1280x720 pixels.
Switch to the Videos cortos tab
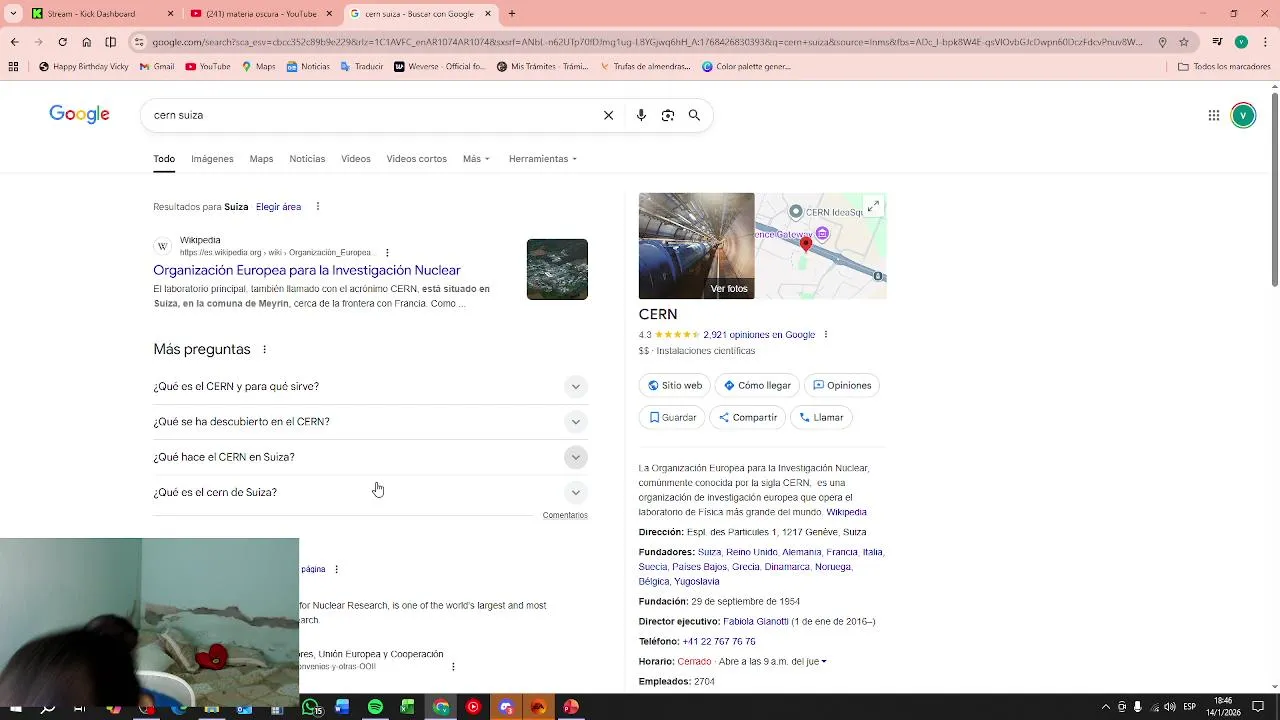pyautogui.click(x=417, y=159)
